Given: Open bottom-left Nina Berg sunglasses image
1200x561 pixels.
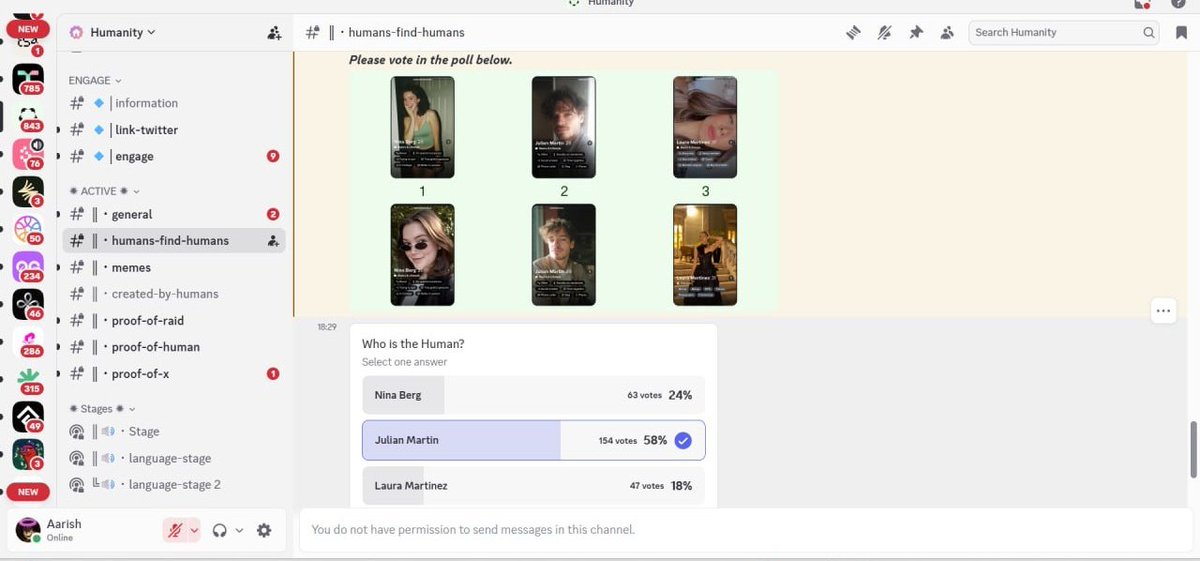Looking at the screenshot, I should click(x=422, y=255).
